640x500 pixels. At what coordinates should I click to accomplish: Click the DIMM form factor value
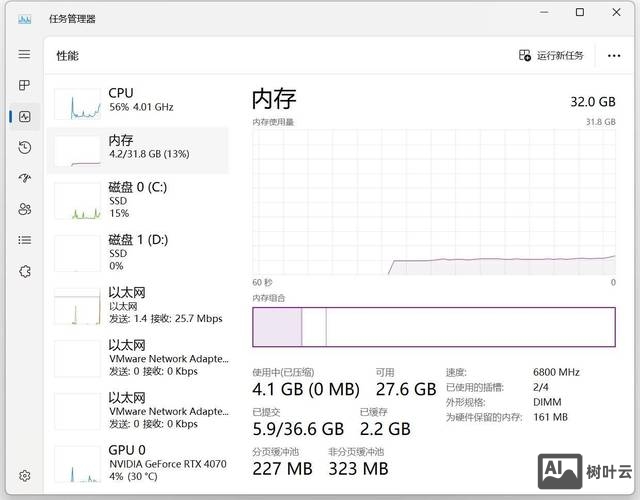[x=547, y=402]
